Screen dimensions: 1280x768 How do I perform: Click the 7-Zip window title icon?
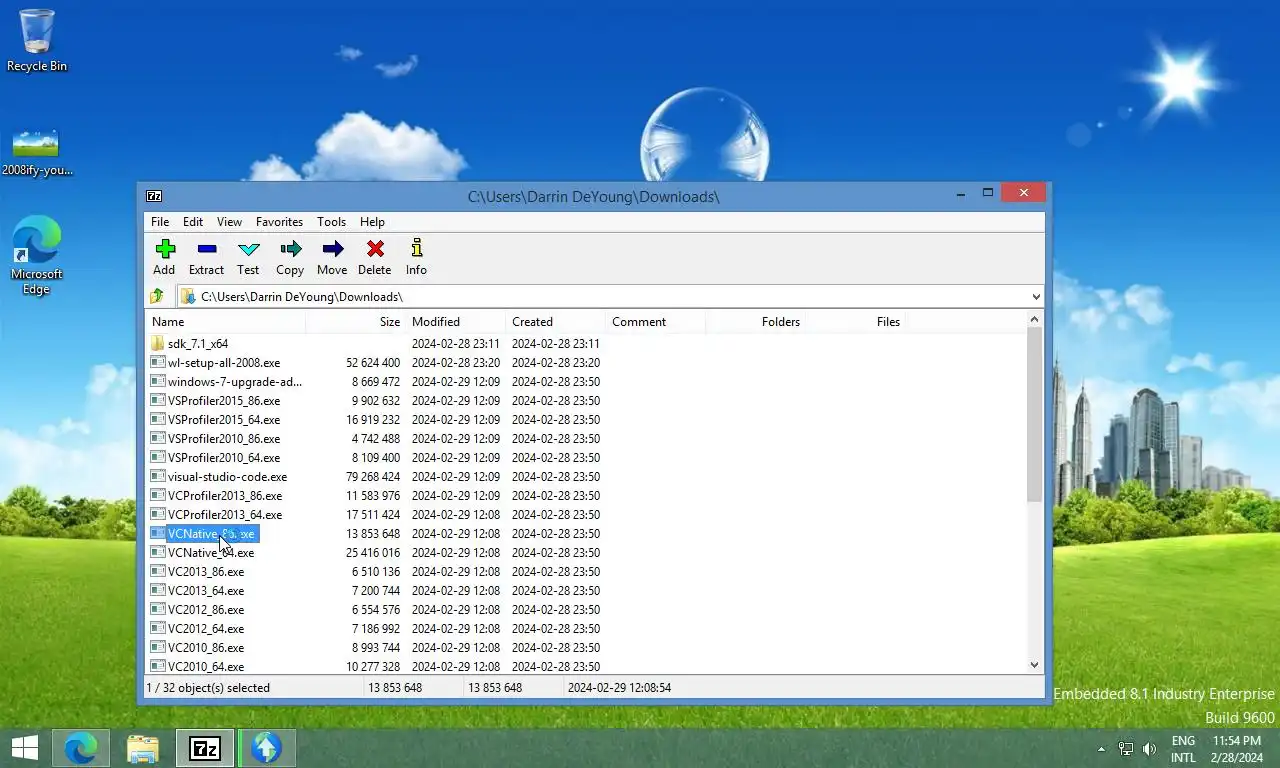point(154,196)
